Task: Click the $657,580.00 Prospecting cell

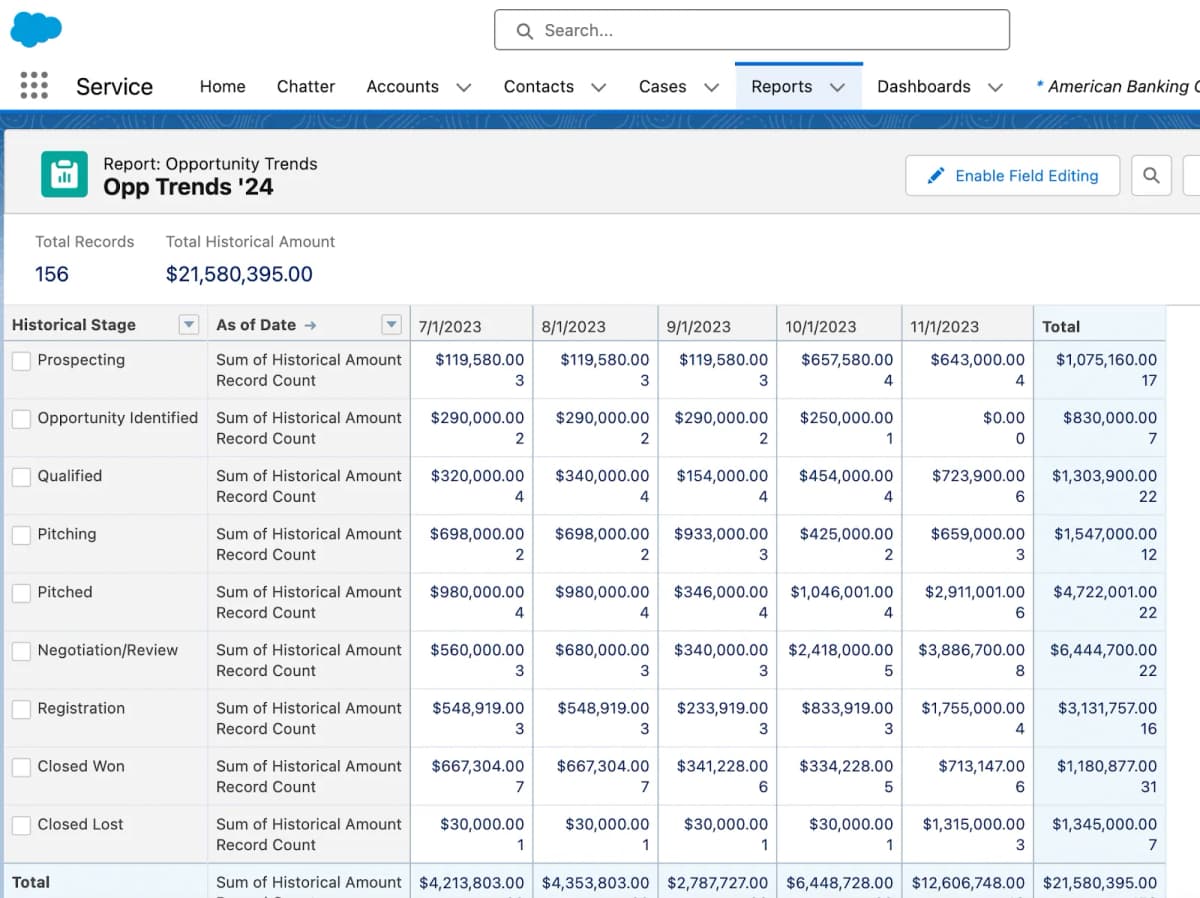Action: [x=847, y=359]
